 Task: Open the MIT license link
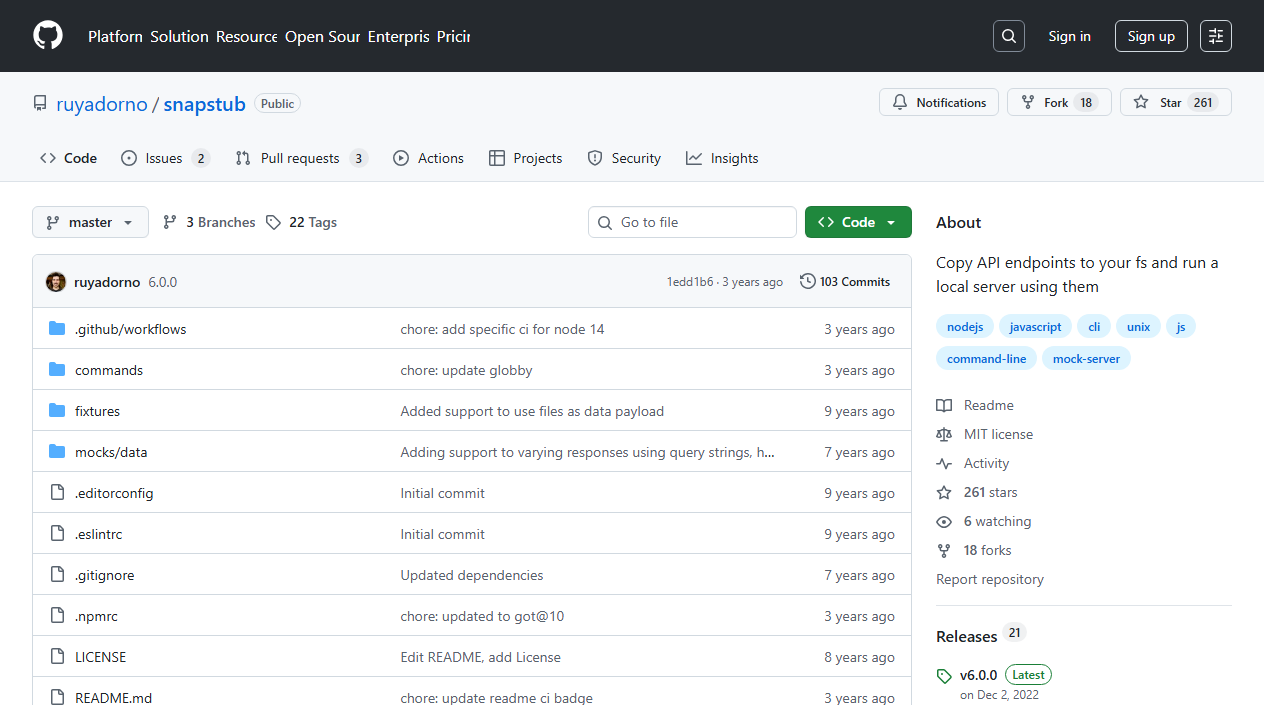point(998,434)
